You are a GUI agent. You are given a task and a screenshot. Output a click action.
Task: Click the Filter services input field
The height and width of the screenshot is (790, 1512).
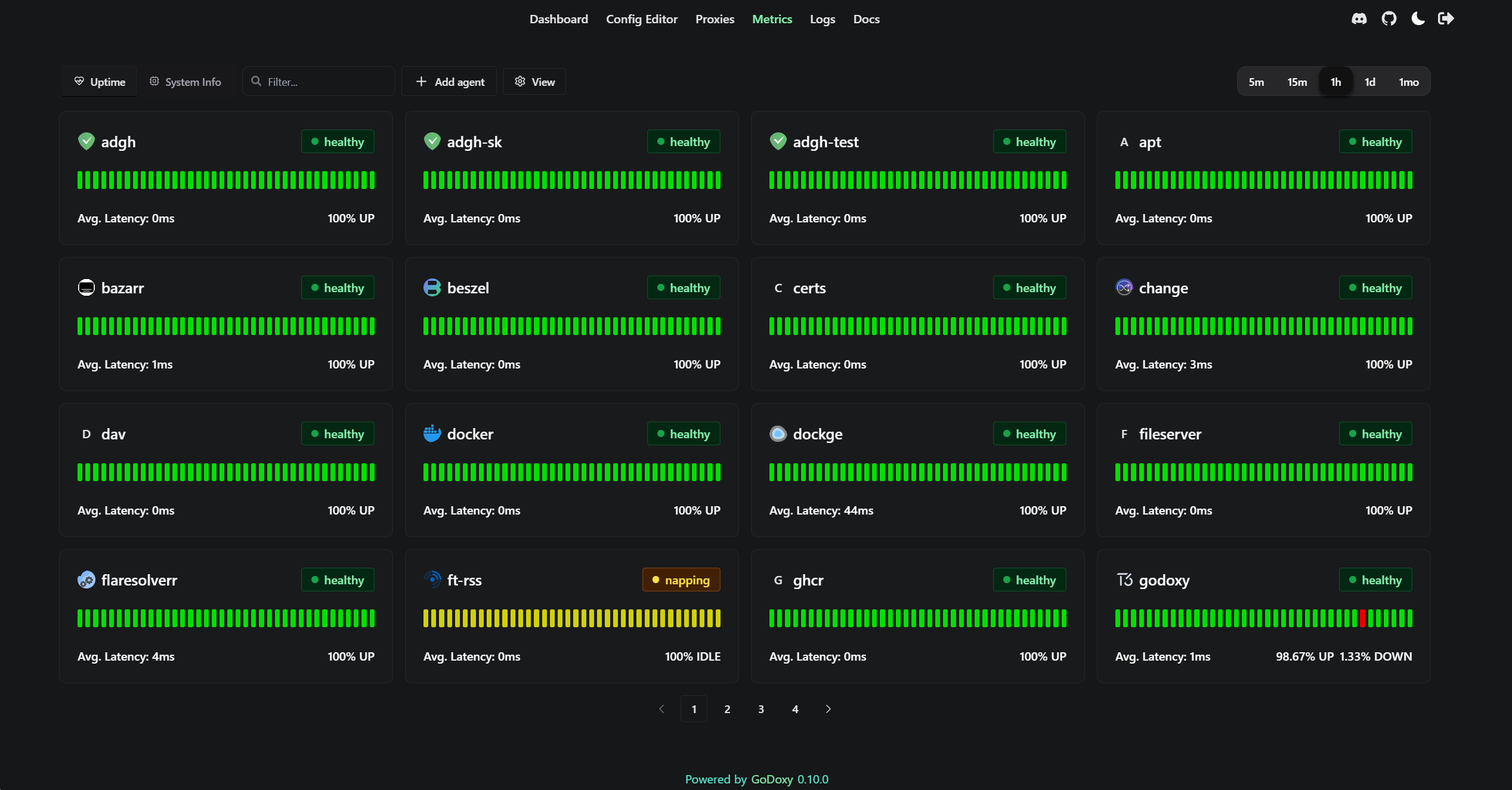click(x=318, y=81)
